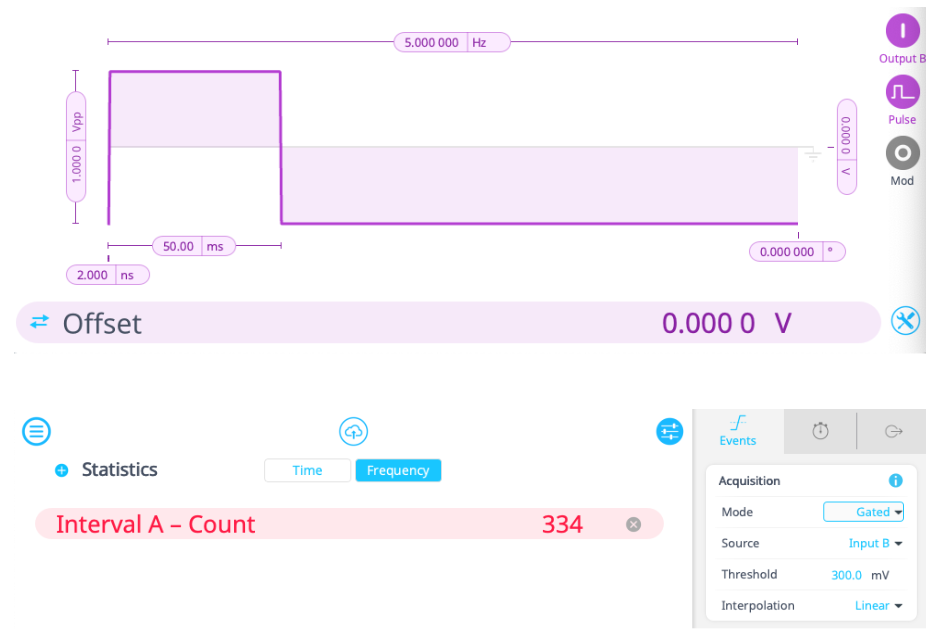This screenshot has height=633, width=940.
Task: Click the Acquisition info icon
Action: click(x=896, y=481)
